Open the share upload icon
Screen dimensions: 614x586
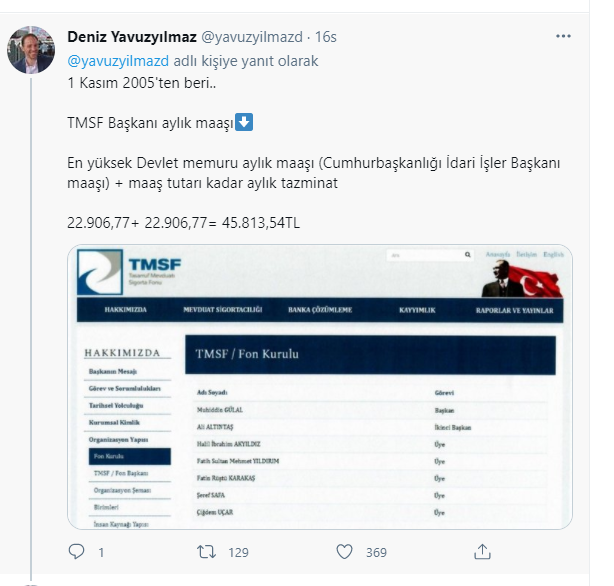click(482, 552)
